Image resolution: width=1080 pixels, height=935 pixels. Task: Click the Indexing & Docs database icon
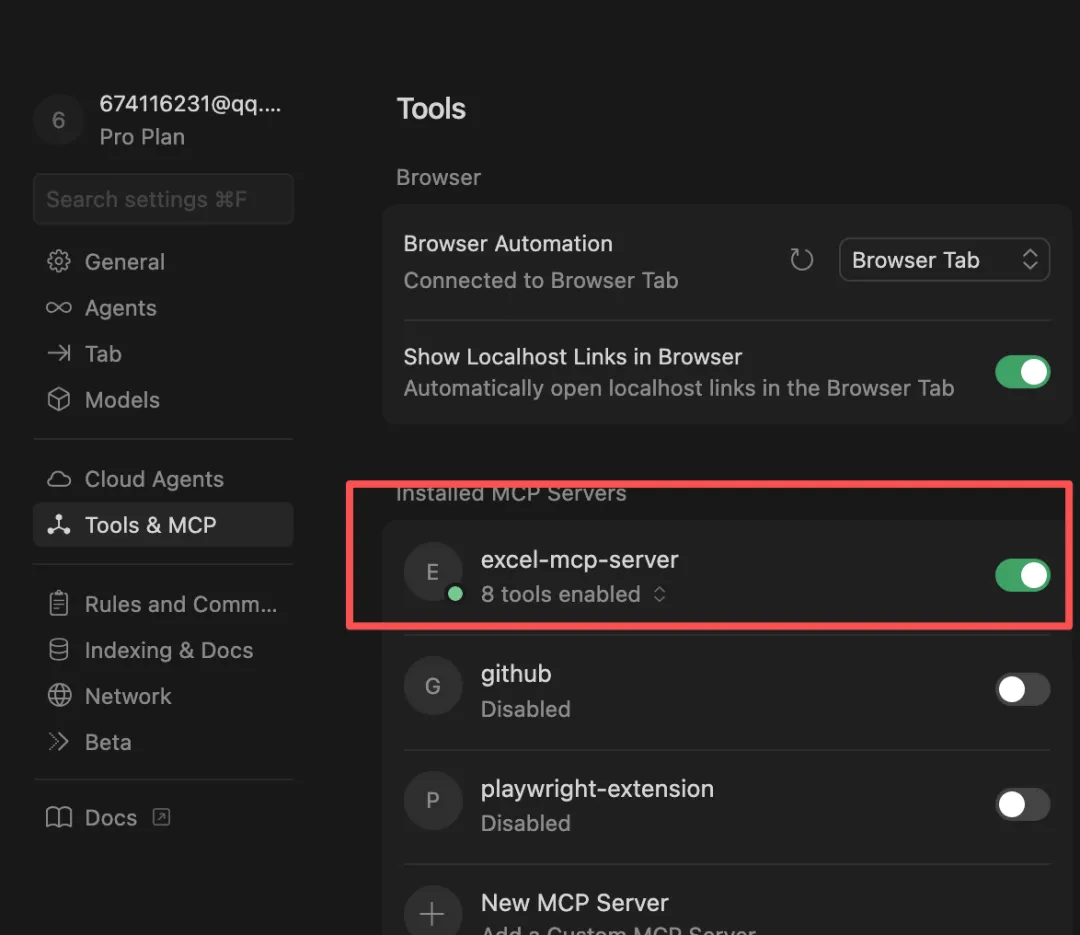[59, 650]
